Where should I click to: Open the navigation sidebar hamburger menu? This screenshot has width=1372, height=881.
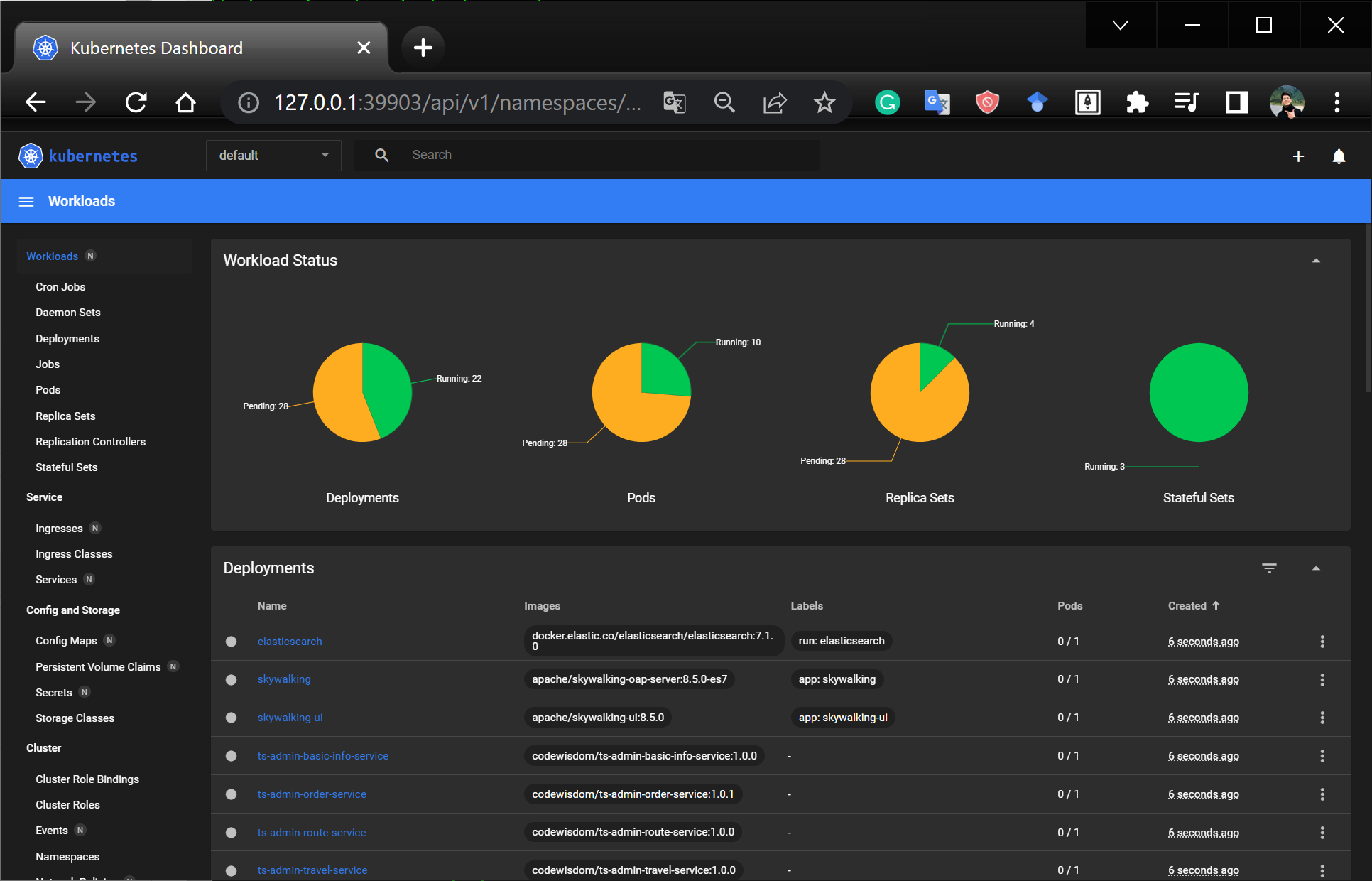pyautogui.click(x=26, y=201)
